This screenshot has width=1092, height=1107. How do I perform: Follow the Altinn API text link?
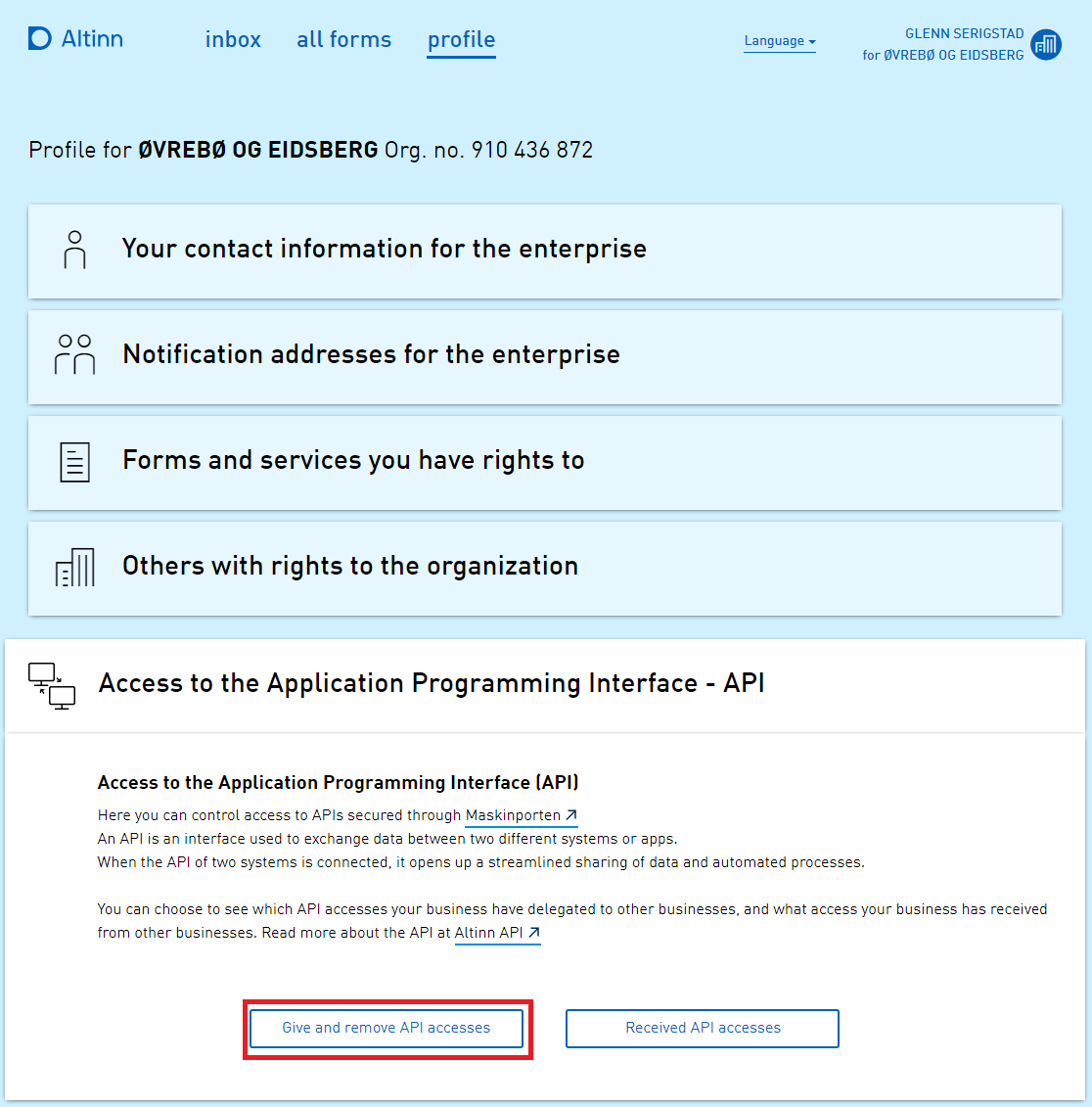pos(488,933)
